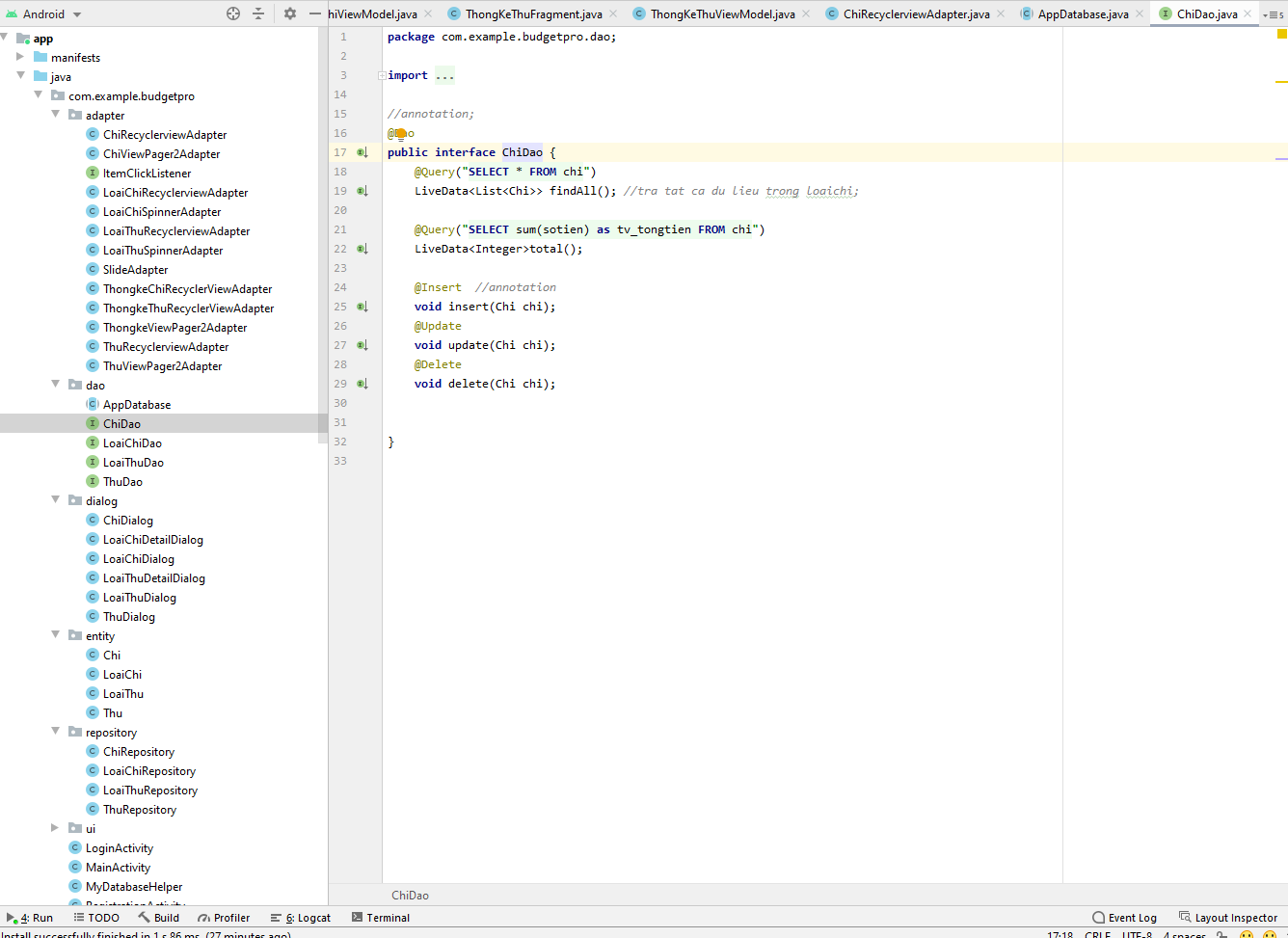Collapse the entity package
Viewport: 1288px width, 938px height.
click(55, 635)
